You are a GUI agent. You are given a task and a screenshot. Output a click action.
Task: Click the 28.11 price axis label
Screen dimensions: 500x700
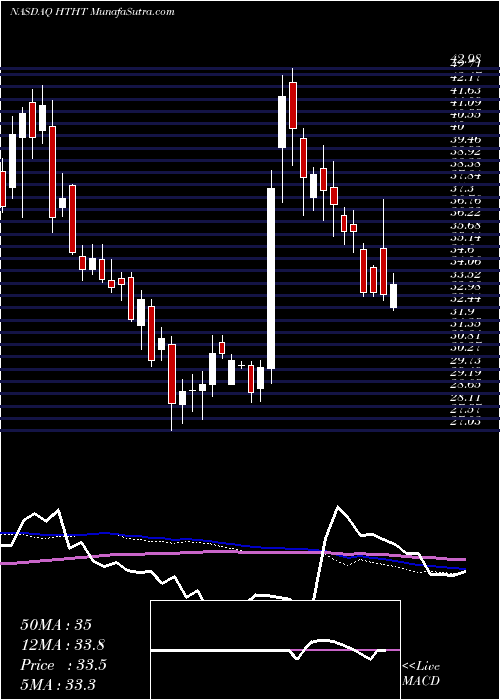tap(465, 398)
